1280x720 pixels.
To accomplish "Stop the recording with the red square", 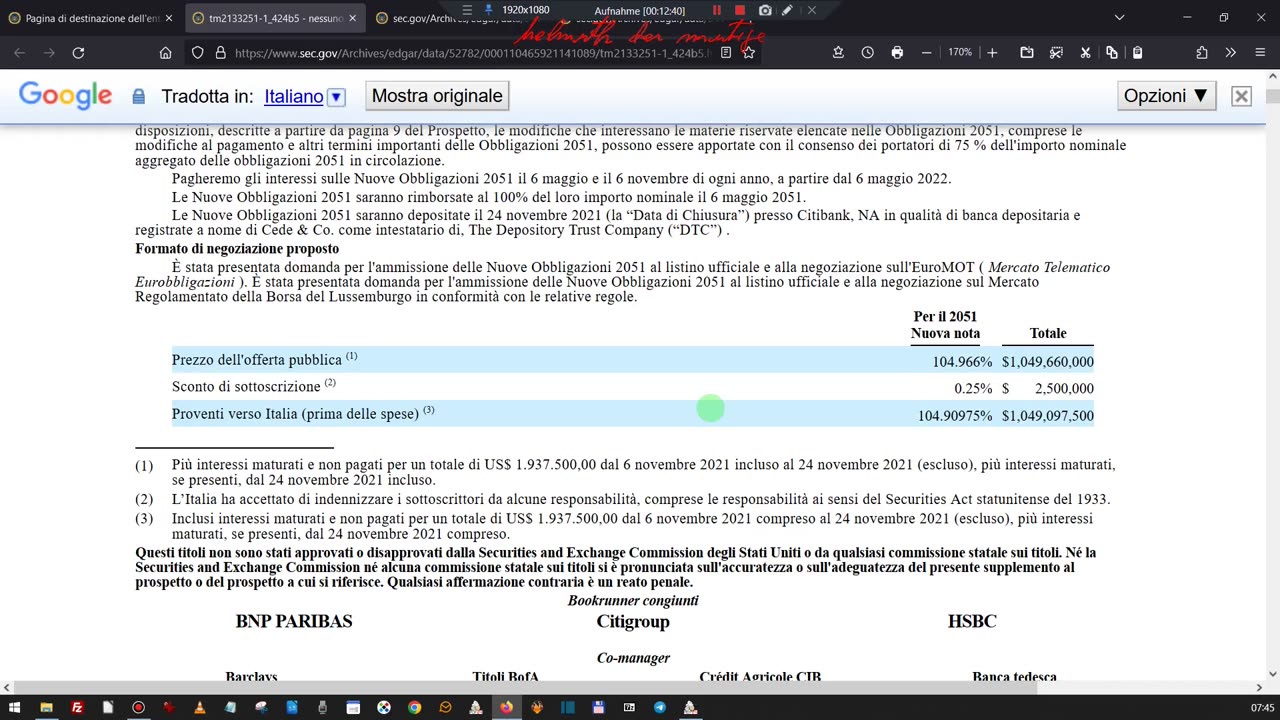I will 740,10.
